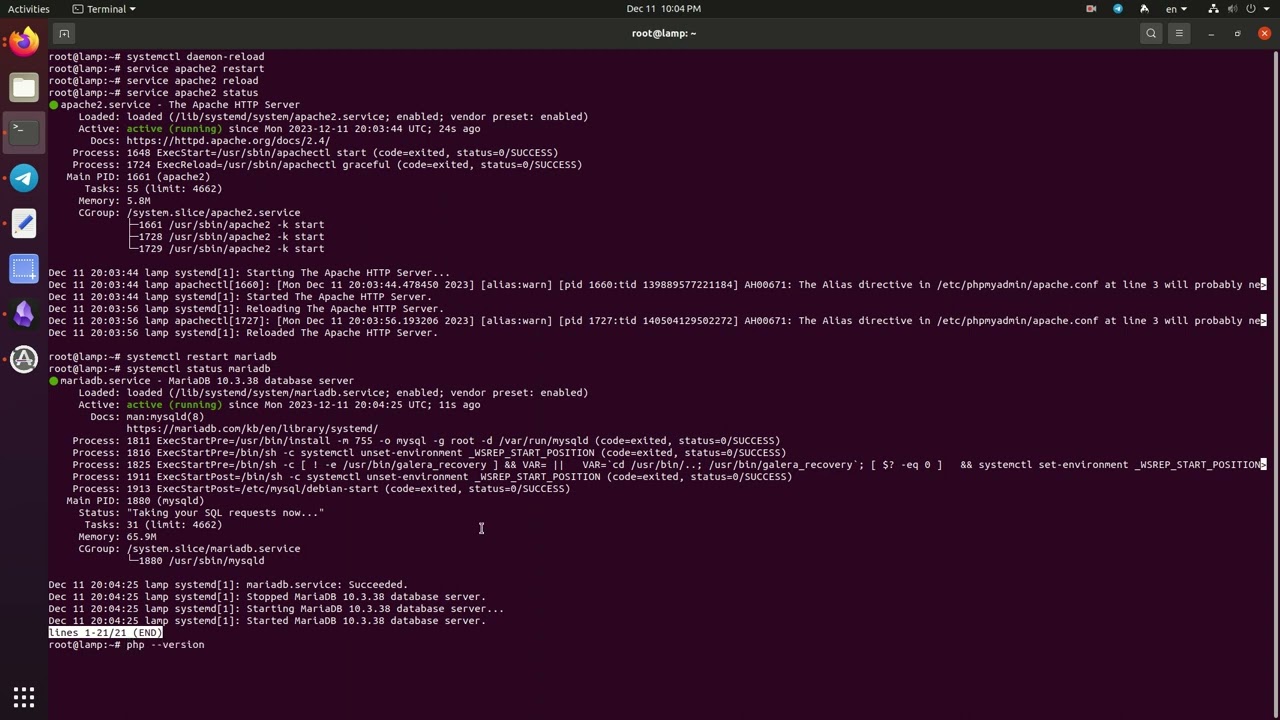Click 'Tasks: 55 (limit: 4662)' line
This screenshot has height=720, width=1280.
[x=153, y=189]
